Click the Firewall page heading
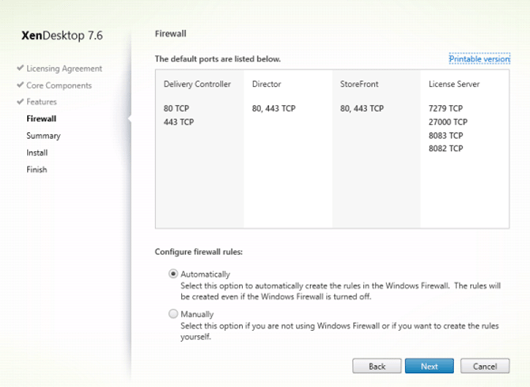 click(171, 33)
